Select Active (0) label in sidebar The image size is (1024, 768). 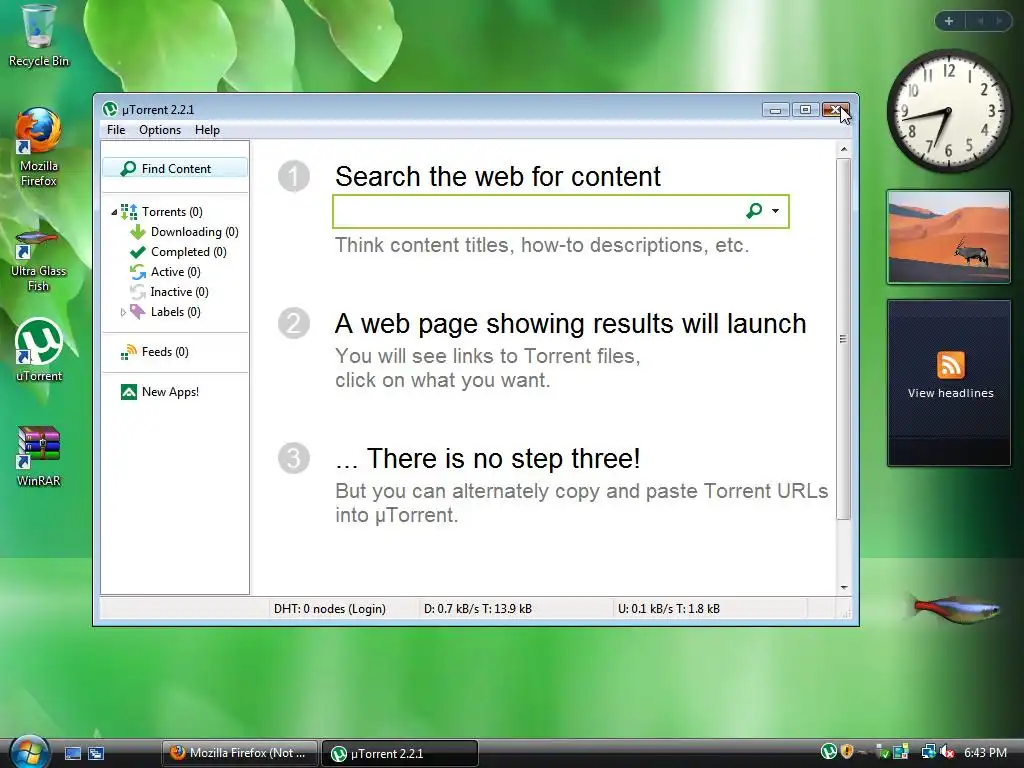[176, 272]
